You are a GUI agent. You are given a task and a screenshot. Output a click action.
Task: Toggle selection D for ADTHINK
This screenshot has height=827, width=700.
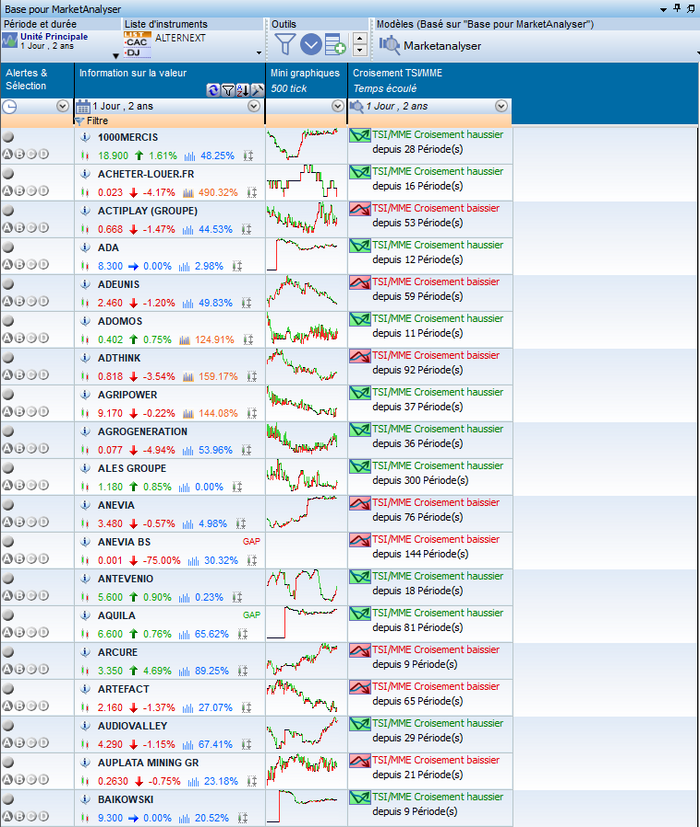coord(44,375)
